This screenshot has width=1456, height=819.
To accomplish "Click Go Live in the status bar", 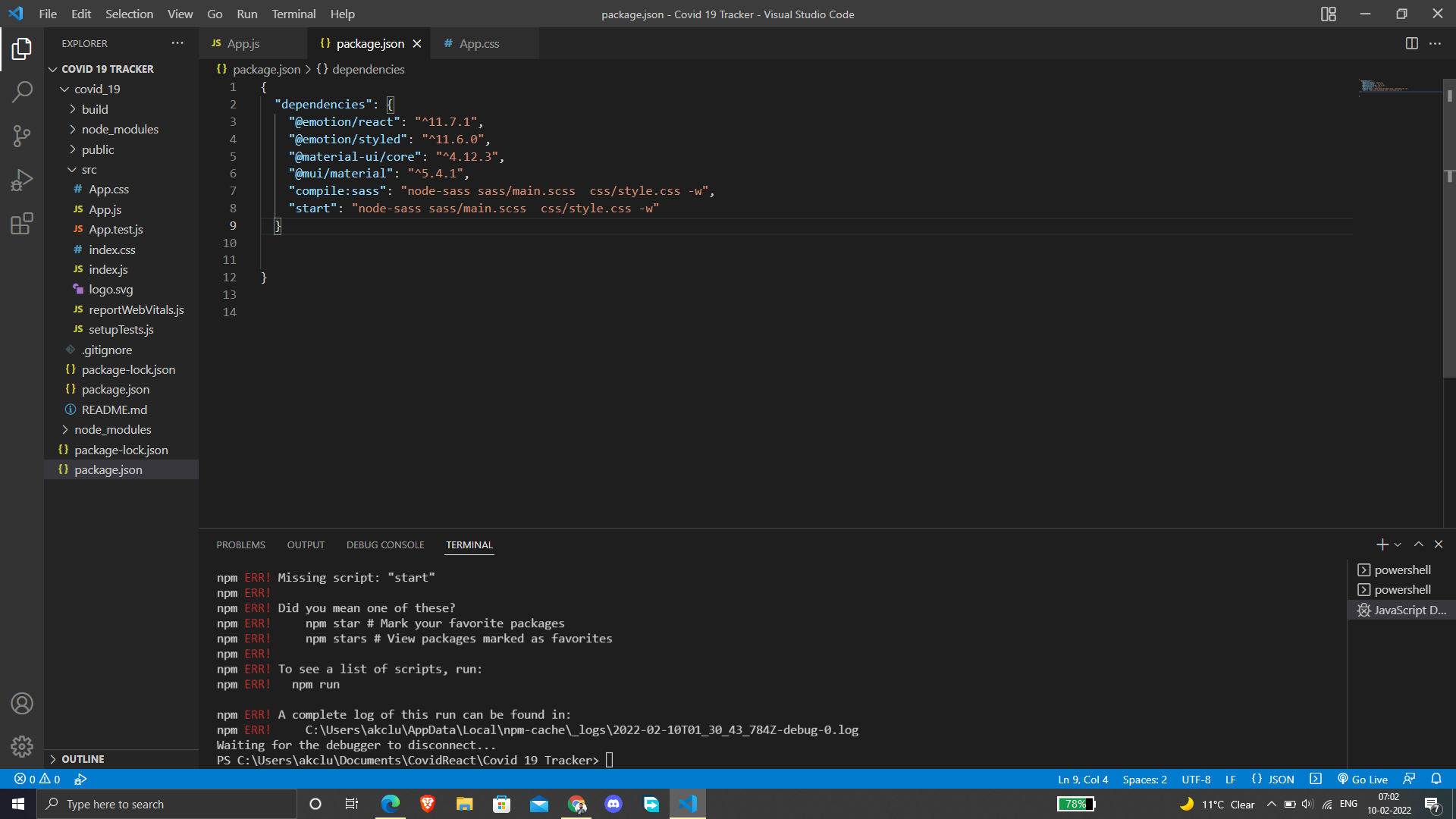I will pos(1363,779).
